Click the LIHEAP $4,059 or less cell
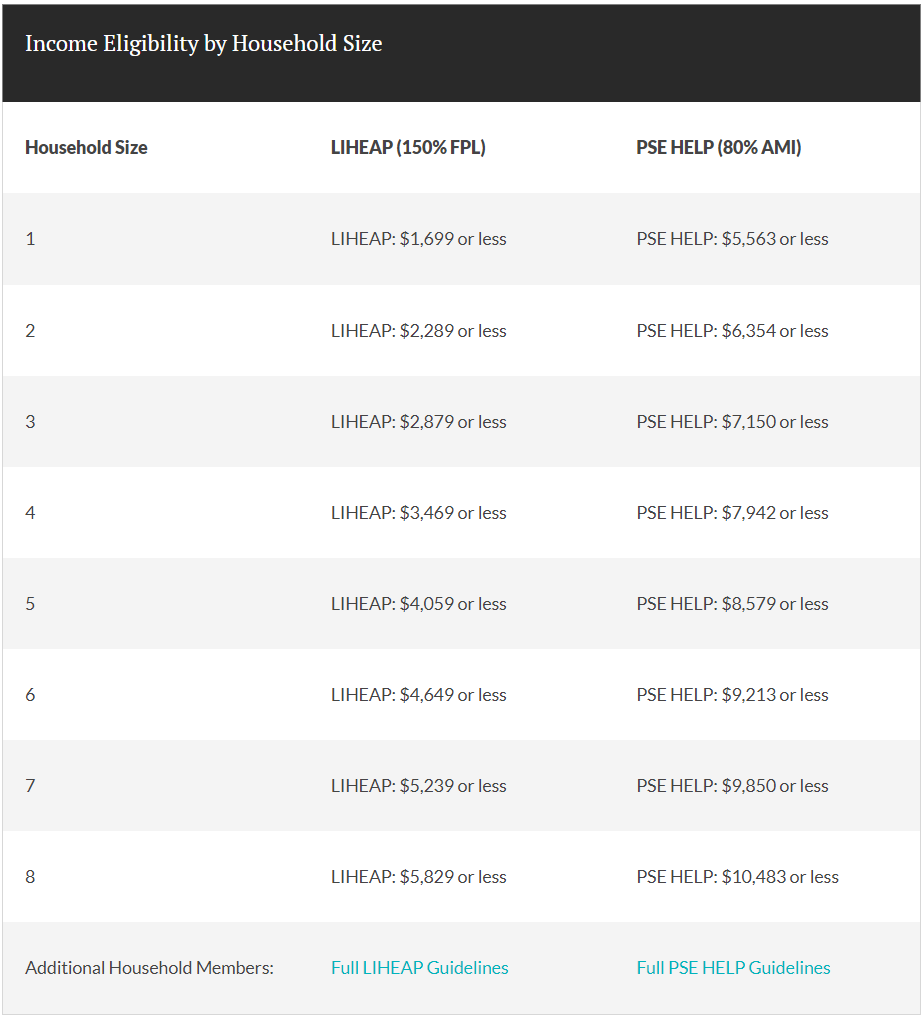The image size is (923, 1019). point(419,604)
